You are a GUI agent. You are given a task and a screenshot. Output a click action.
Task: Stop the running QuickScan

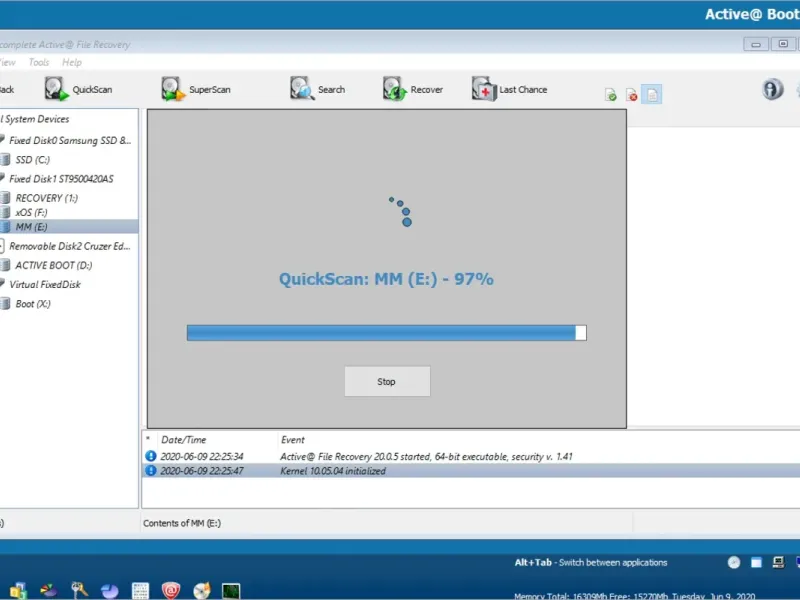(x=387, y=381)
